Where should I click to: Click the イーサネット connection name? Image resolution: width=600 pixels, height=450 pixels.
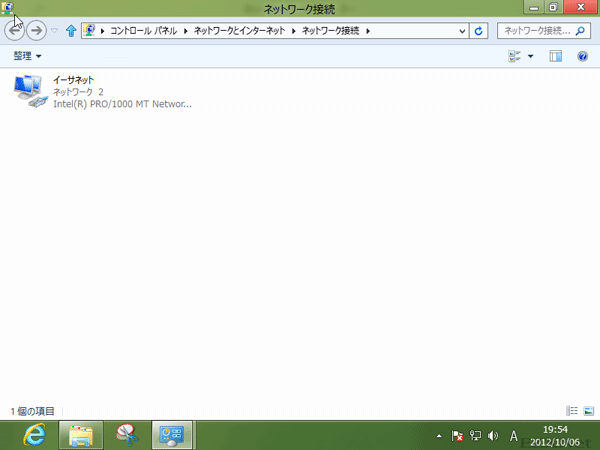(73, 80)
